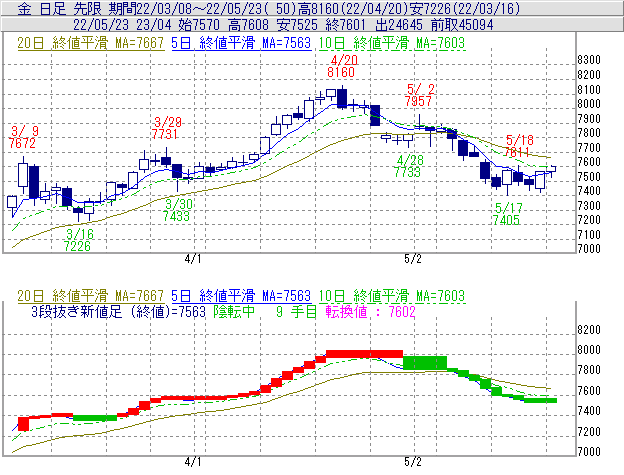Click the 5日 終値平滑 MA=7563 legend above candlestick chart
The height and width of the screenshot is (475, 624).
pos(241,43)
